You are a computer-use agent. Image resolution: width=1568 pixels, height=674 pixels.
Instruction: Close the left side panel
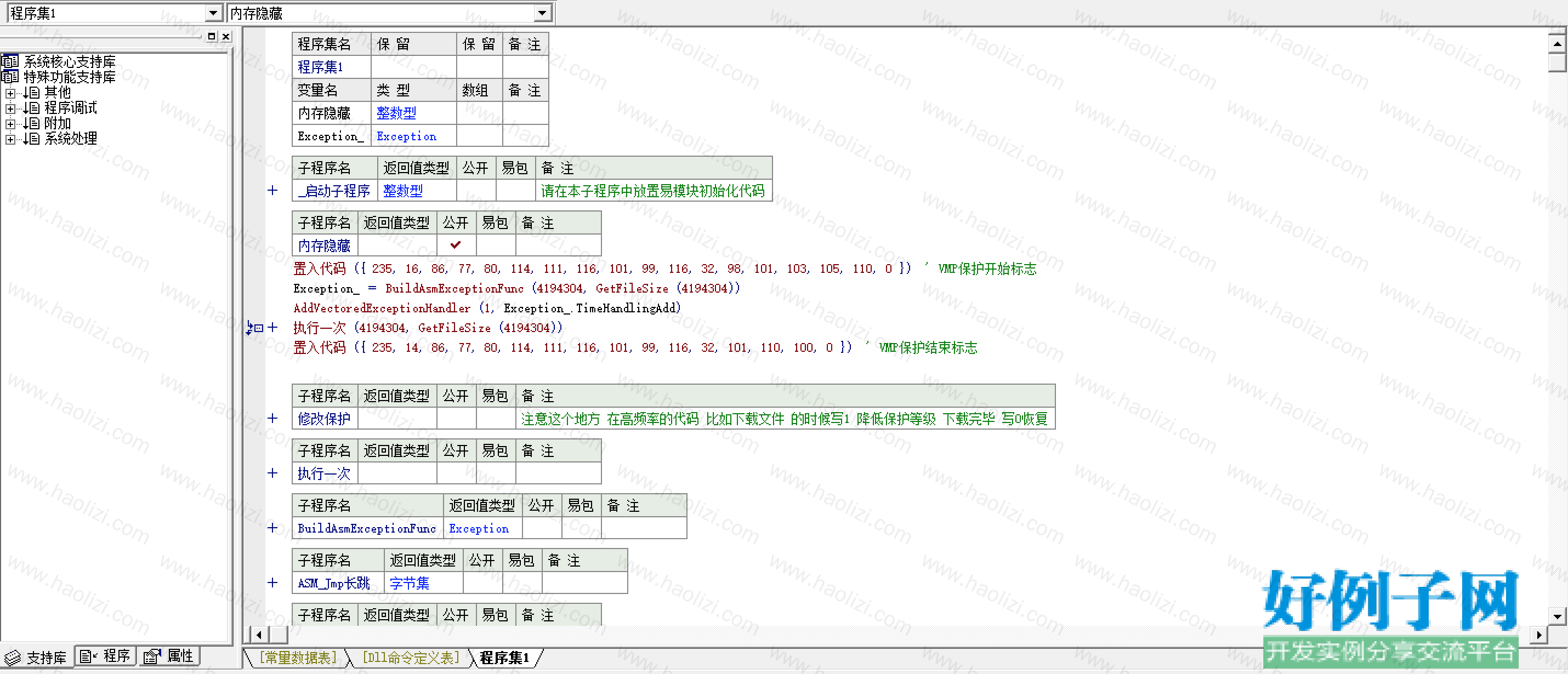tap(226, 37)
